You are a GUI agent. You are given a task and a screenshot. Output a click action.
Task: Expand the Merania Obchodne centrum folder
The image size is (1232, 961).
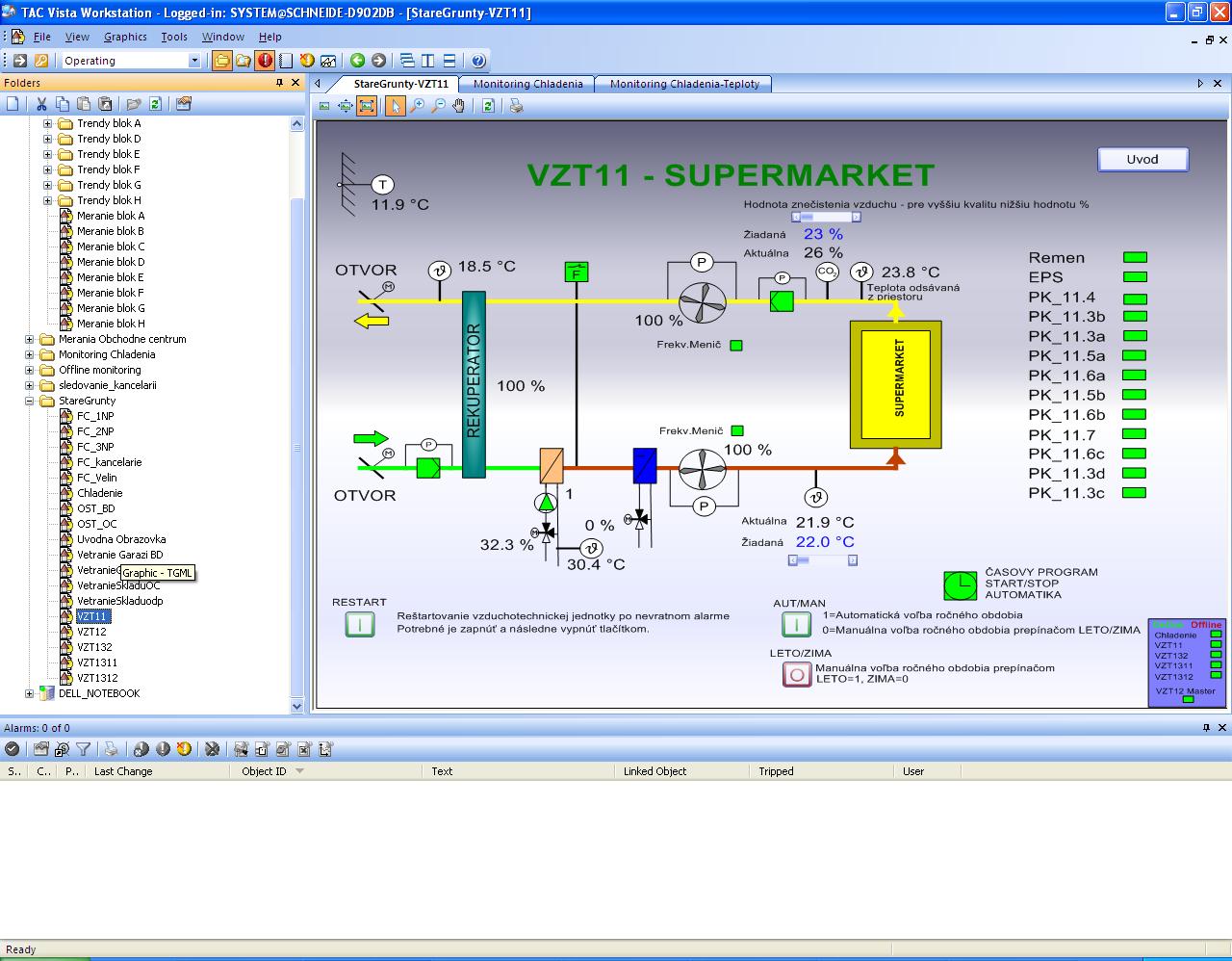tap(29, 339)
